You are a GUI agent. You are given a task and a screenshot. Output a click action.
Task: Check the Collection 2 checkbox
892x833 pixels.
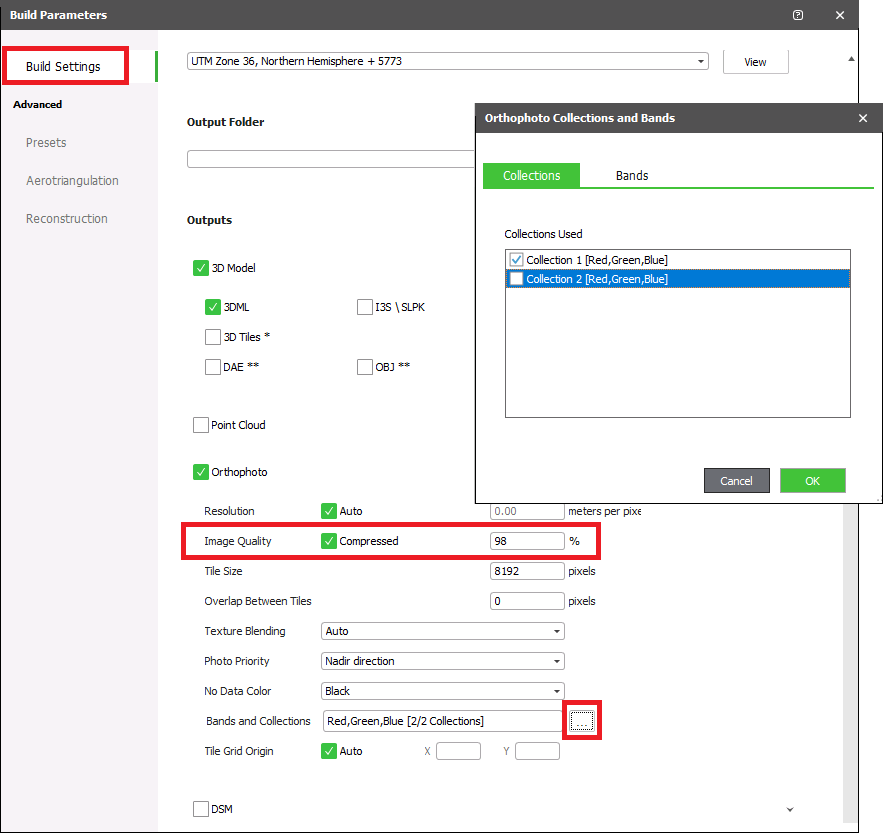click(516, 279)
